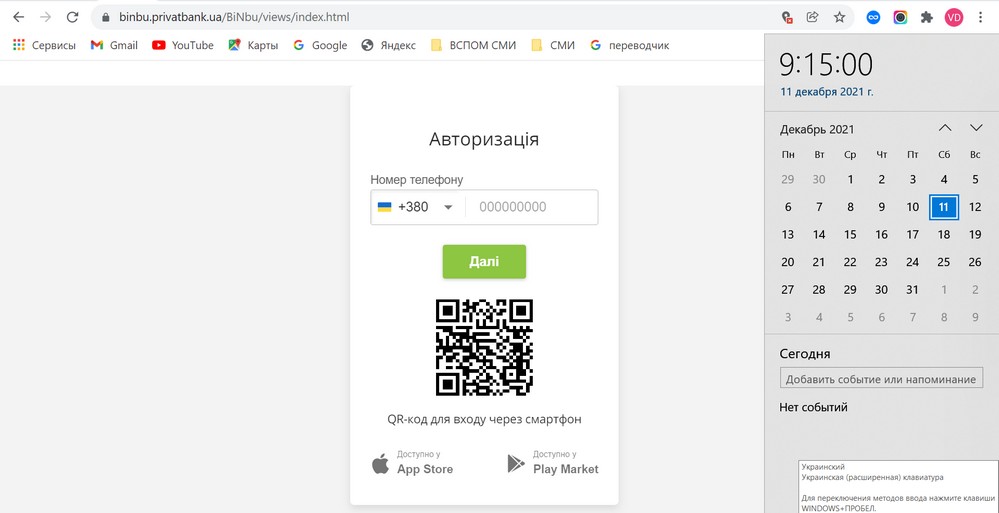Open the Яндекс bookmark
Viewport: 999px width, 513px height.
pyautogui.click(x=388, y=45)
